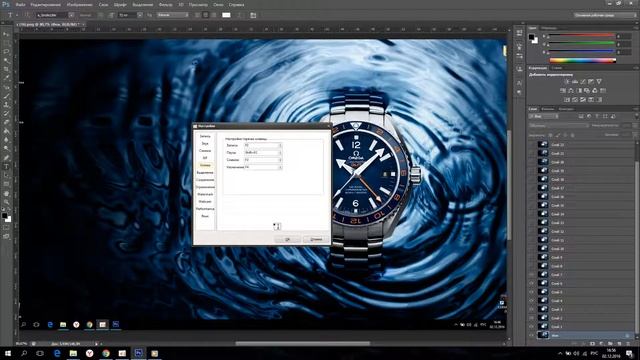
Task: Toggle visibility of the Фон layer
Action: [531, 336]
